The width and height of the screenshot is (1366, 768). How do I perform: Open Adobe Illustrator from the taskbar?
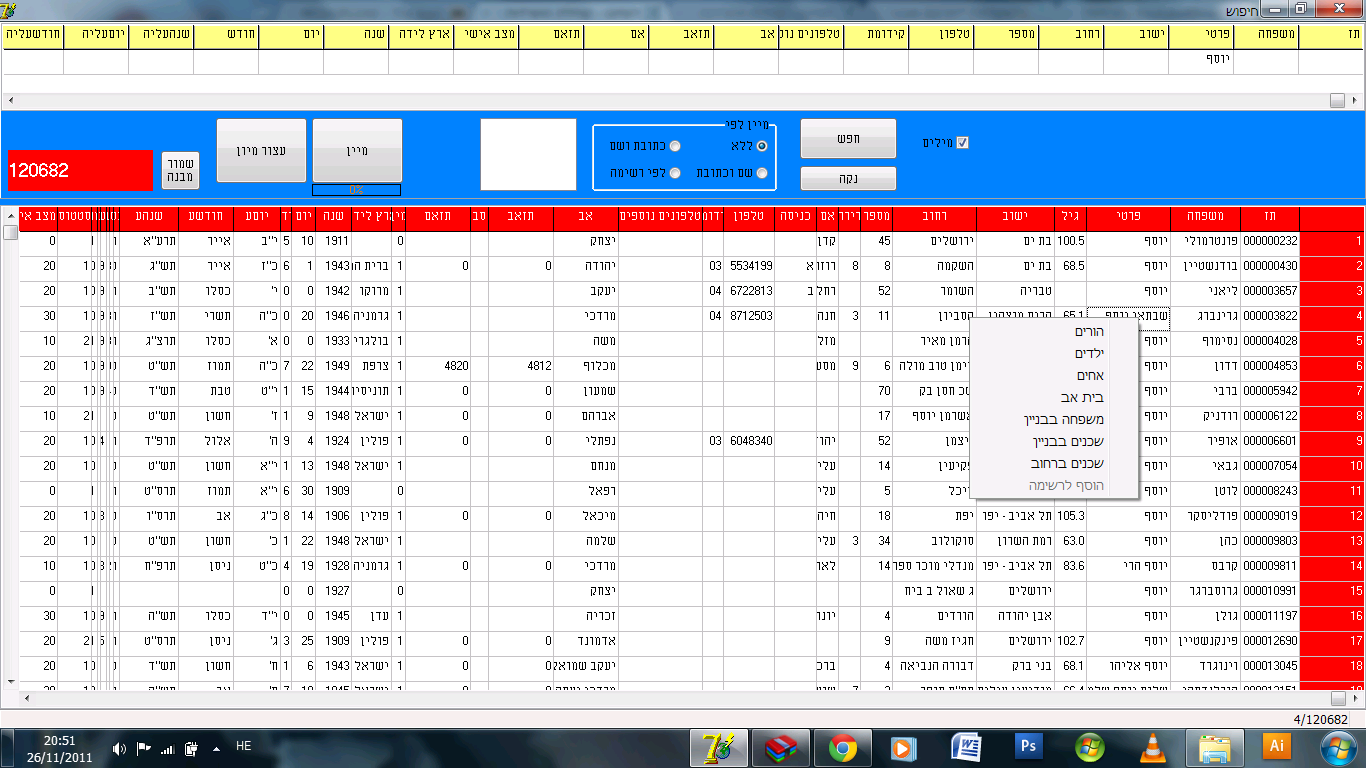[x=1275, y=747]
